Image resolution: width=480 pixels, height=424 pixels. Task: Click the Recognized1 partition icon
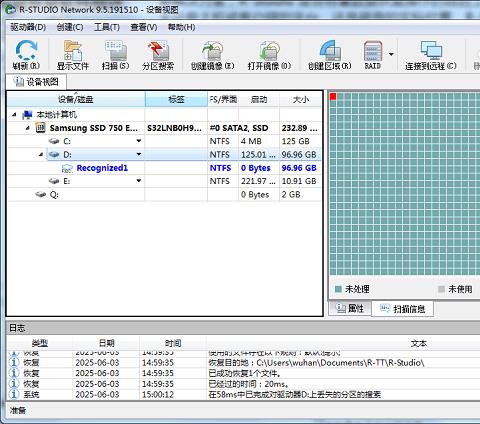coord(67,168)
